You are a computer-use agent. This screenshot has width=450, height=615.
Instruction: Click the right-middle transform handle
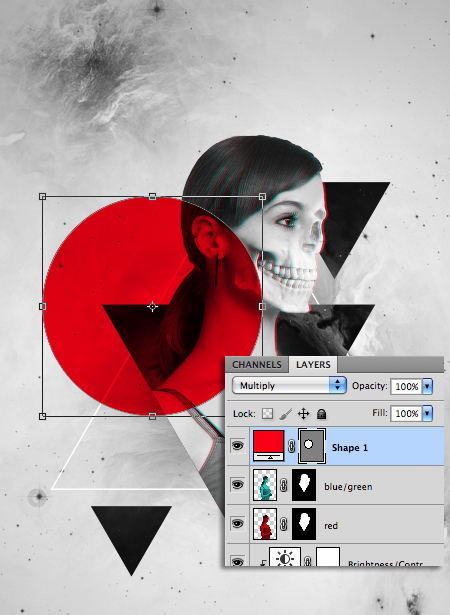262,306
